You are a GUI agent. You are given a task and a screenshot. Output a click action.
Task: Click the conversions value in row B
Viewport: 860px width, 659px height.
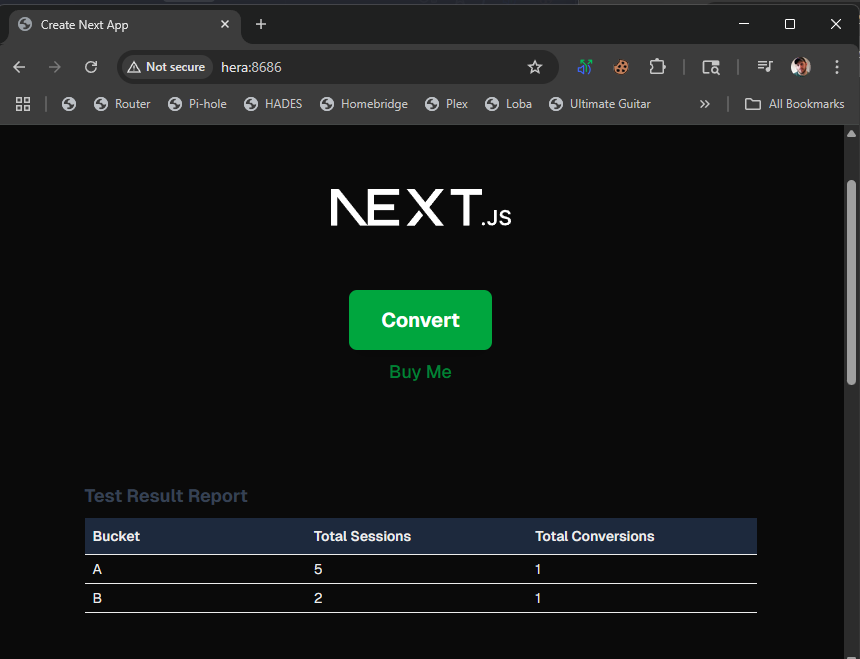[538, 598]
